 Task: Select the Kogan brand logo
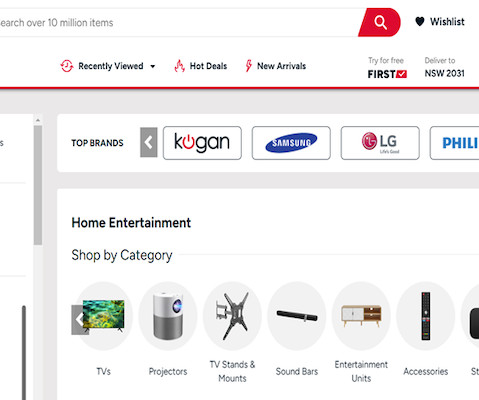202,143
